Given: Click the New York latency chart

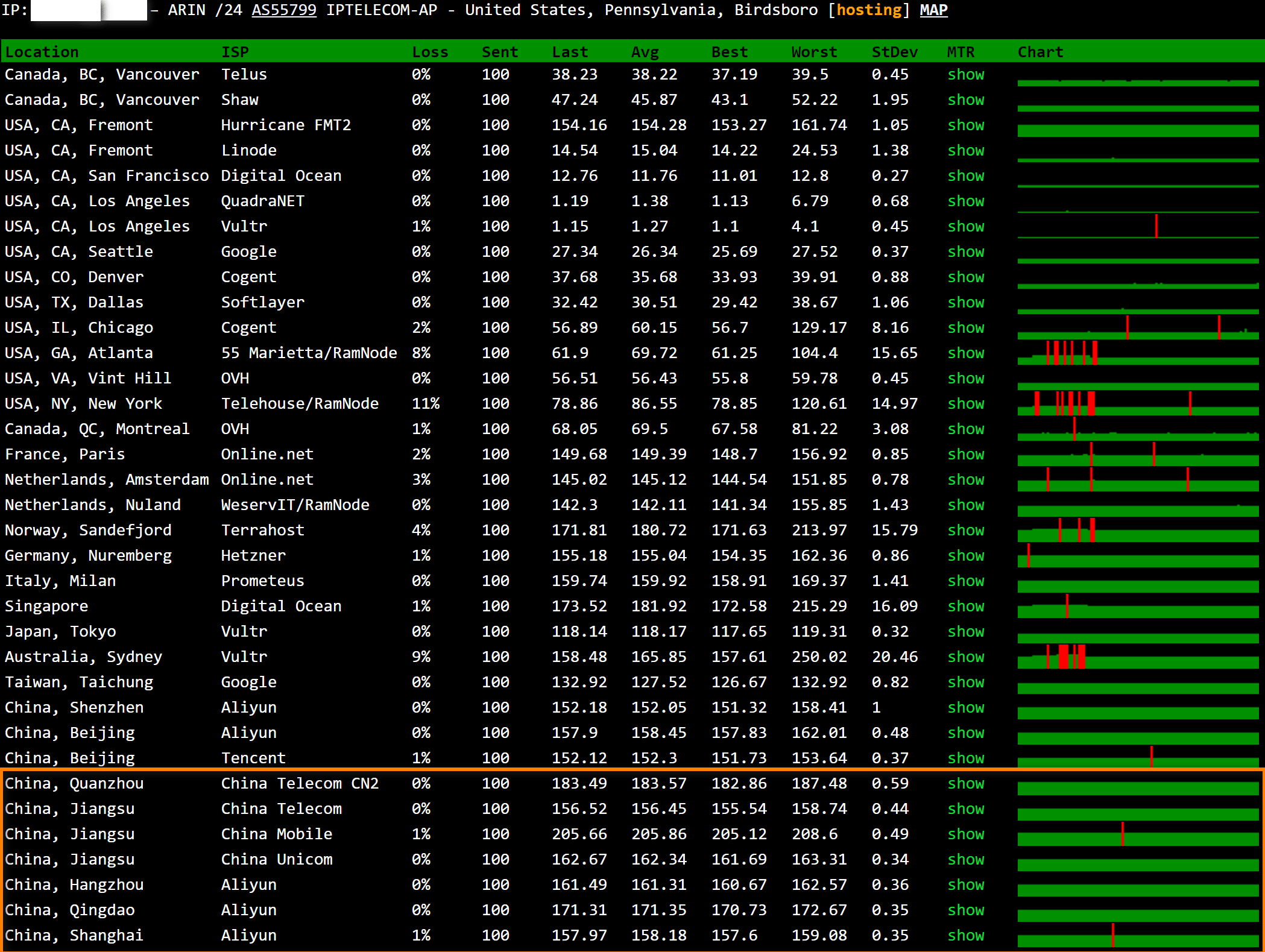Looking at the screenshot, I should click(x=1138, y=403).
